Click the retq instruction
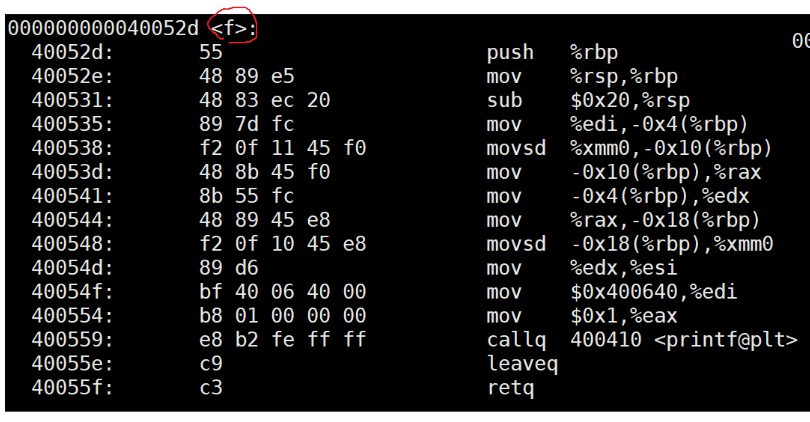Image resolution: width=810 pixels, height=422 pixels. (x=510, y=388)
